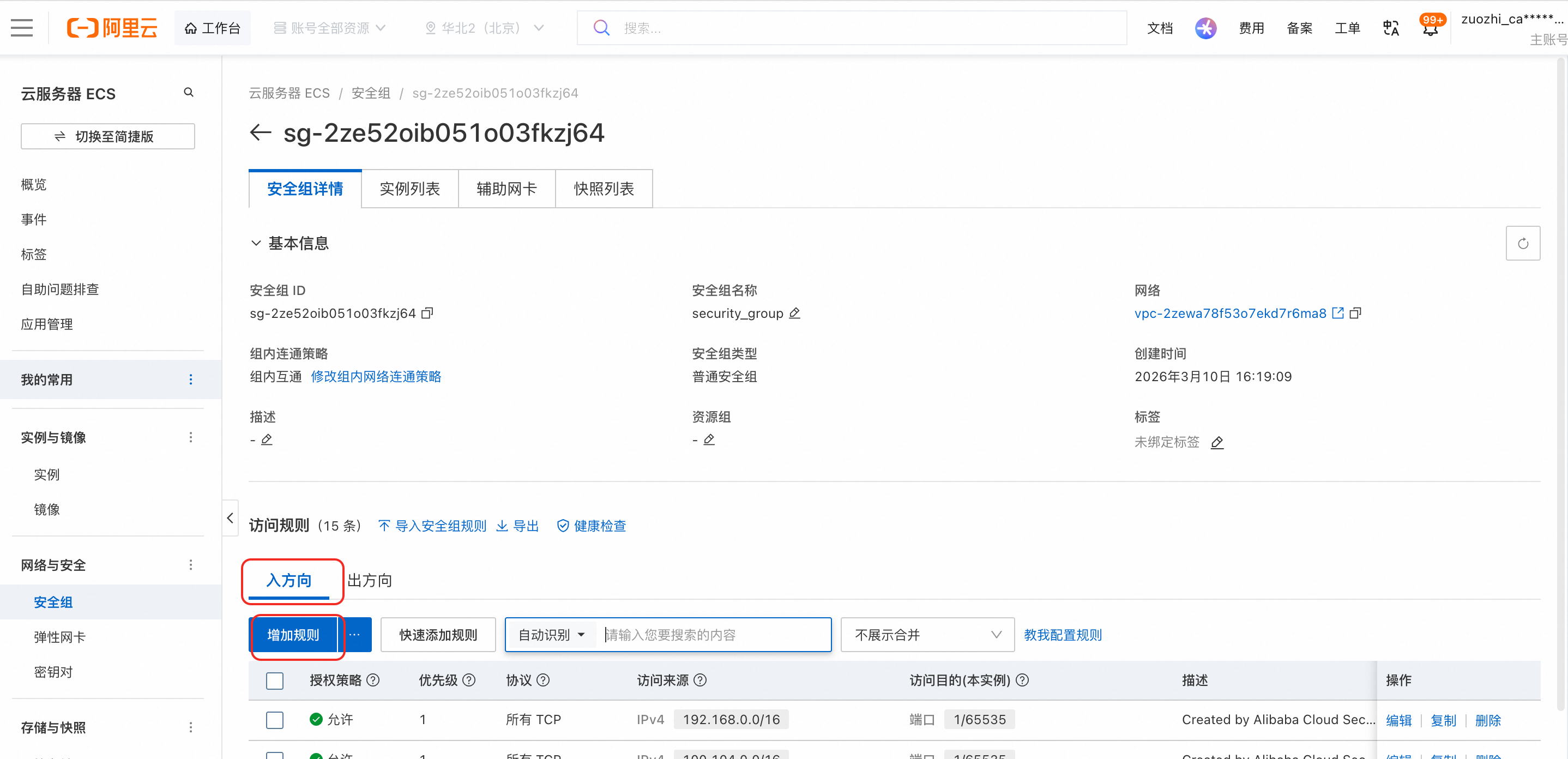
Task: Click 快速添加规则 button
Action: [x=438, y=635]
